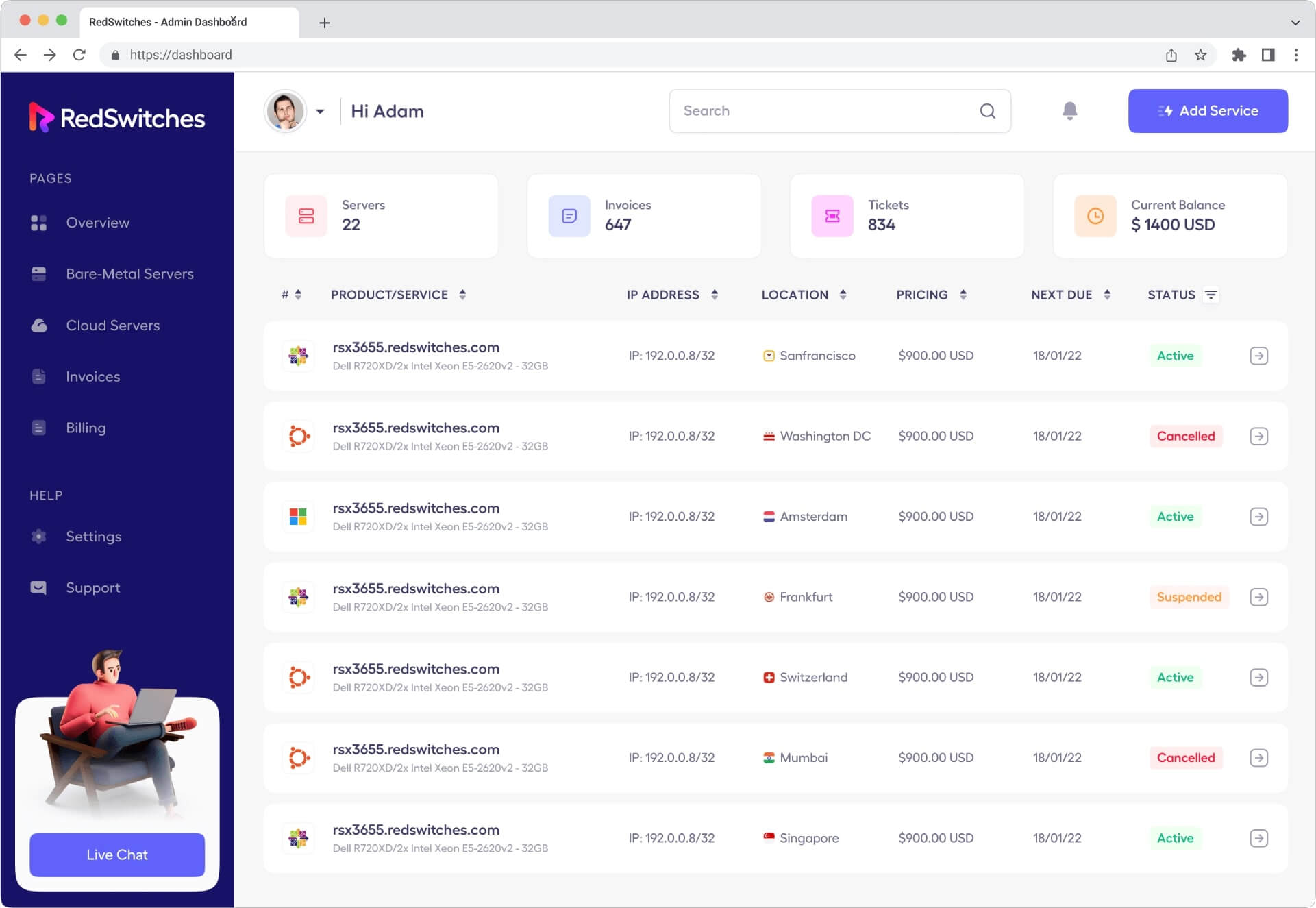Click the search magnifier icon
The image size is (1316, 908).
(x=987, y=111)
